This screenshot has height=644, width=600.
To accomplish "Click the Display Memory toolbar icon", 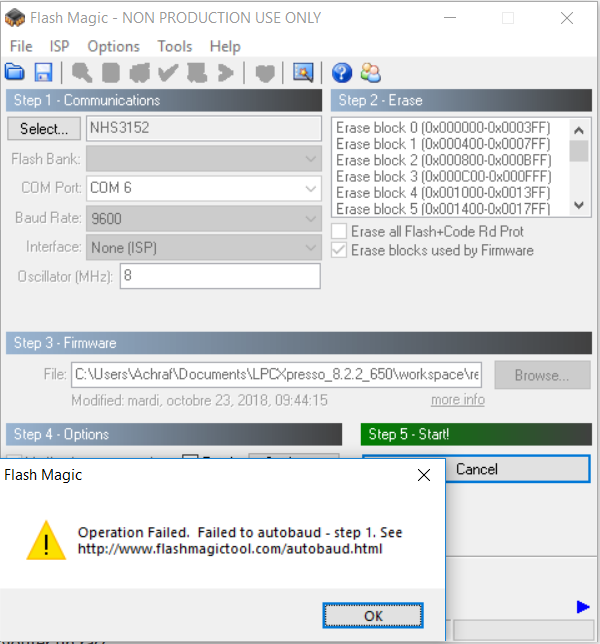I will (x=197, y=73).
